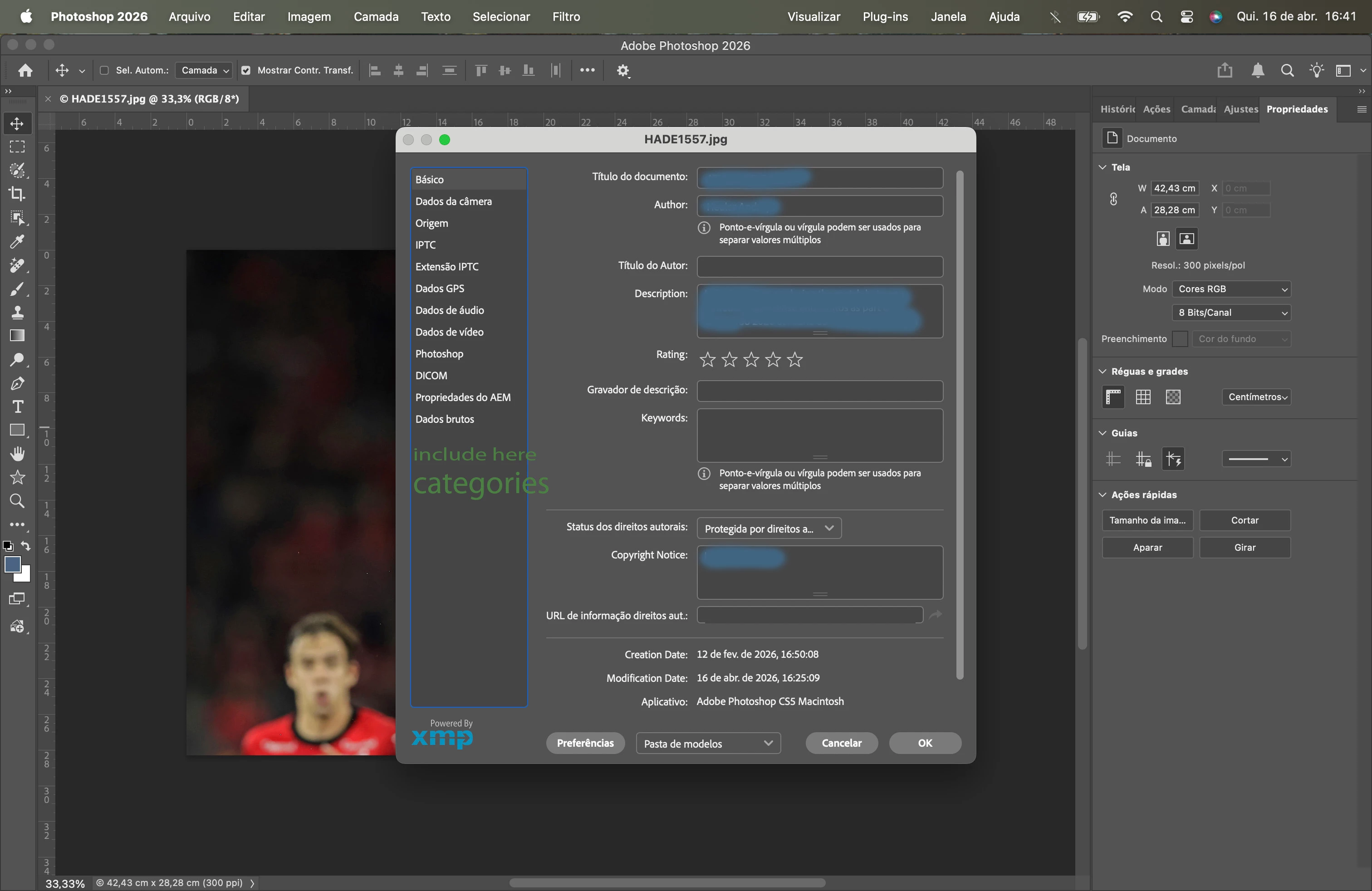Click the Preferências button

point(584,744)
